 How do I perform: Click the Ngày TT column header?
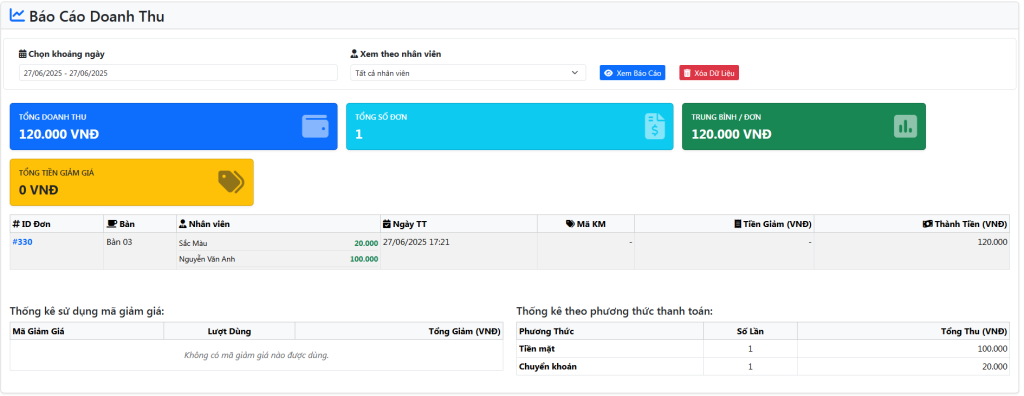tap(459, 224)
